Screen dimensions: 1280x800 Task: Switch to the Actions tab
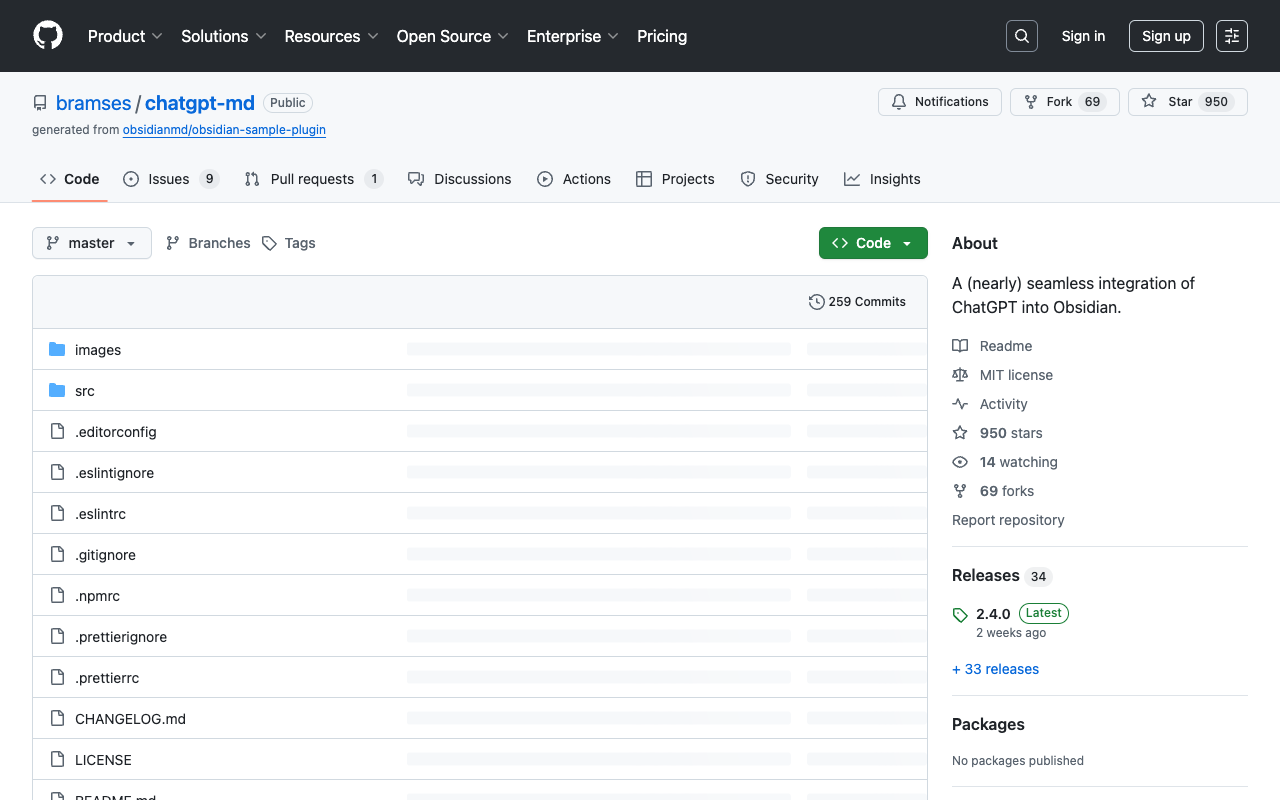point(574,179)
